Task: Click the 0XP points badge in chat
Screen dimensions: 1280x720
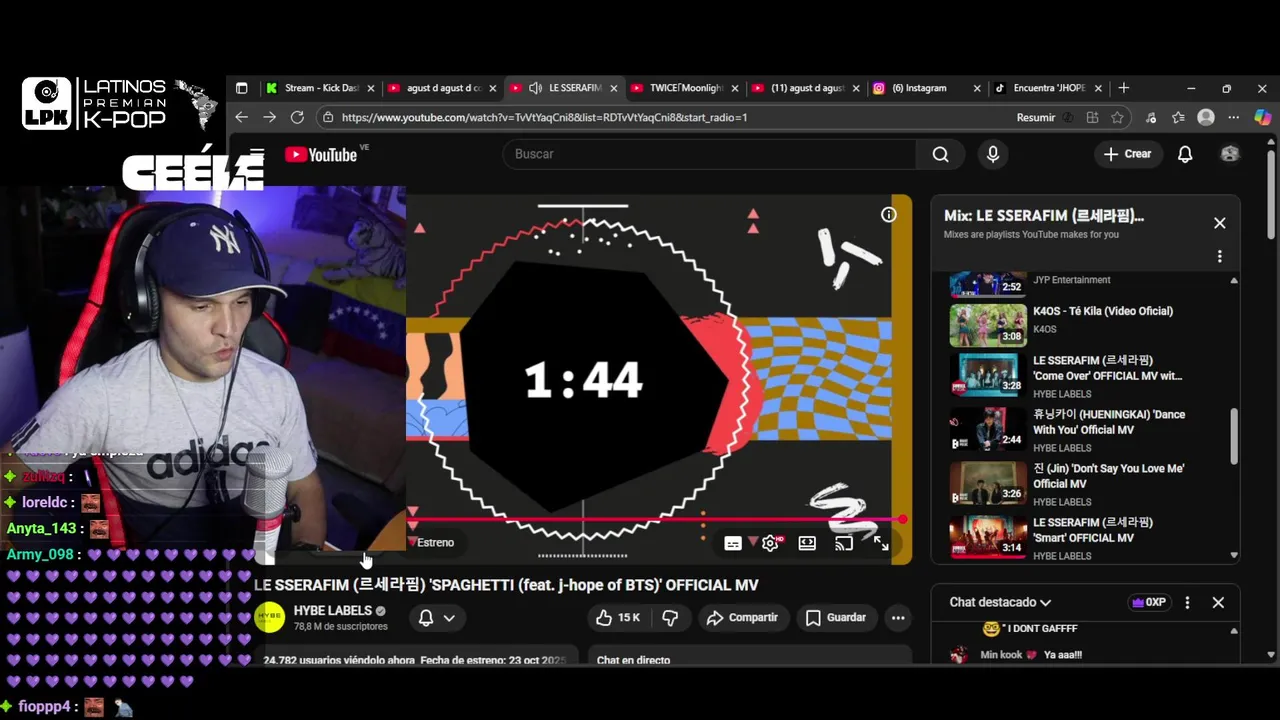Action: pyautogui.click(x=1148, y=603)
